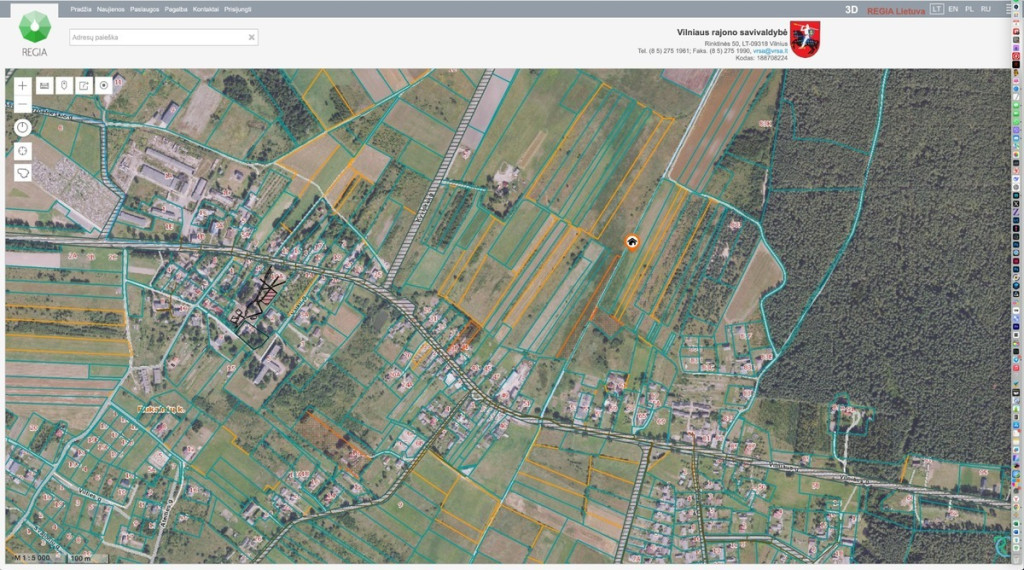Viewport: 1024px width, 570px height.
Task: Open the Paslaugos menu
Action: tap(144, 9)
